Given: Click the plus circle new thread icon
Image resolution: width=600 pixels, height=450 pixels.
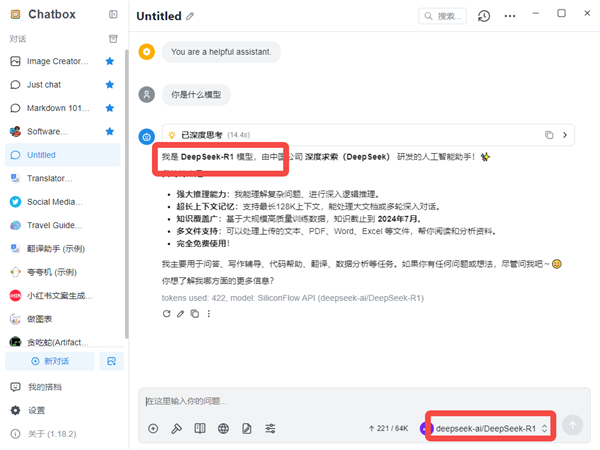Looking at the screenshot, I should 153,429.
